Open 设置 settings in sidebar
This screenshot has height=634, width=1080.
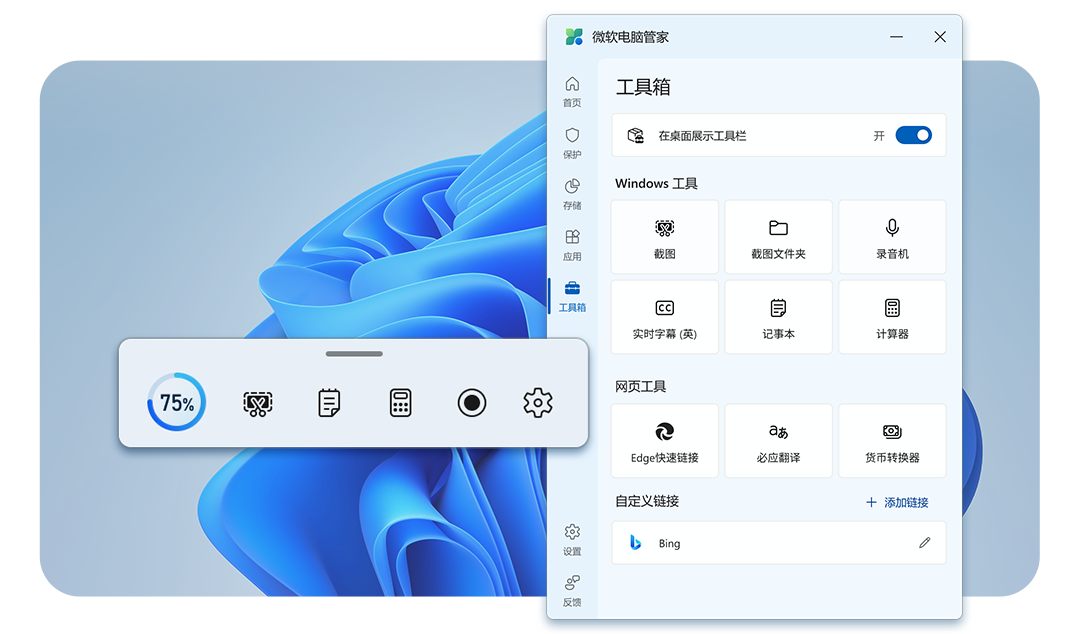click(572, 540)
